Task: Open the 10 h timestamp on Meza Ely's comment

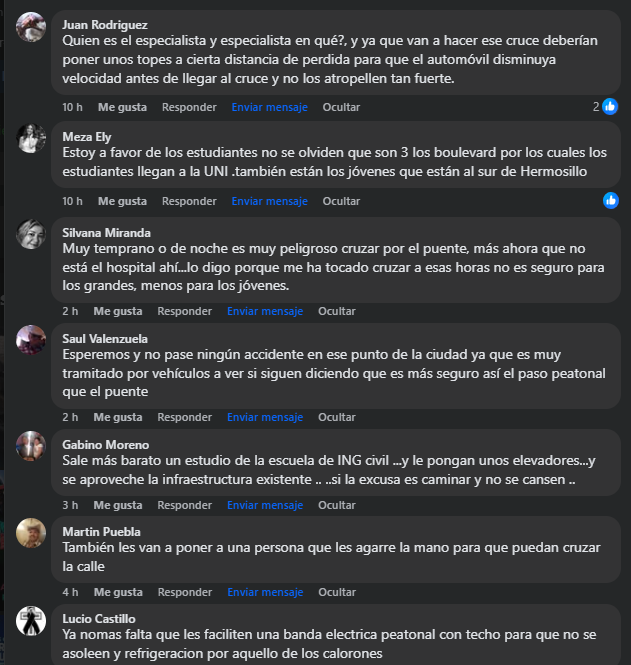Action: (72, 201)
